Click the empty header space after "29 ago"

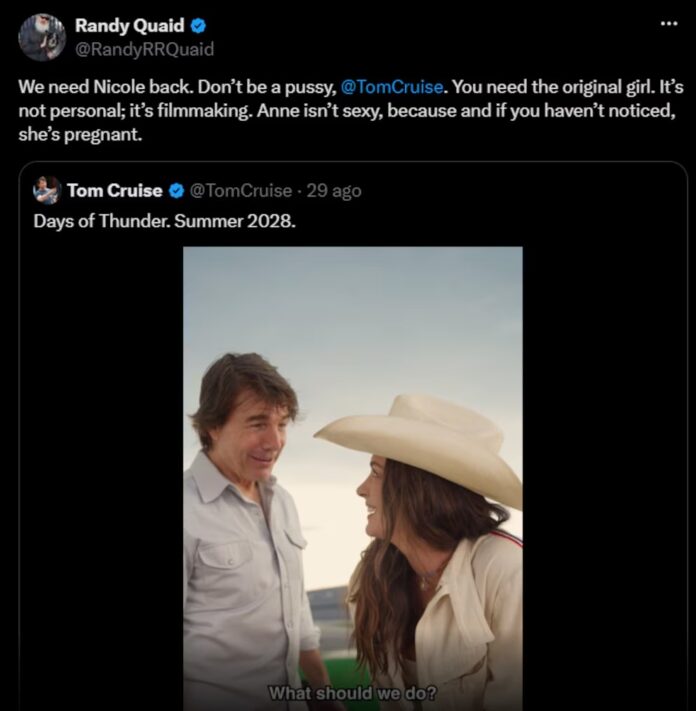pos(521,191)
